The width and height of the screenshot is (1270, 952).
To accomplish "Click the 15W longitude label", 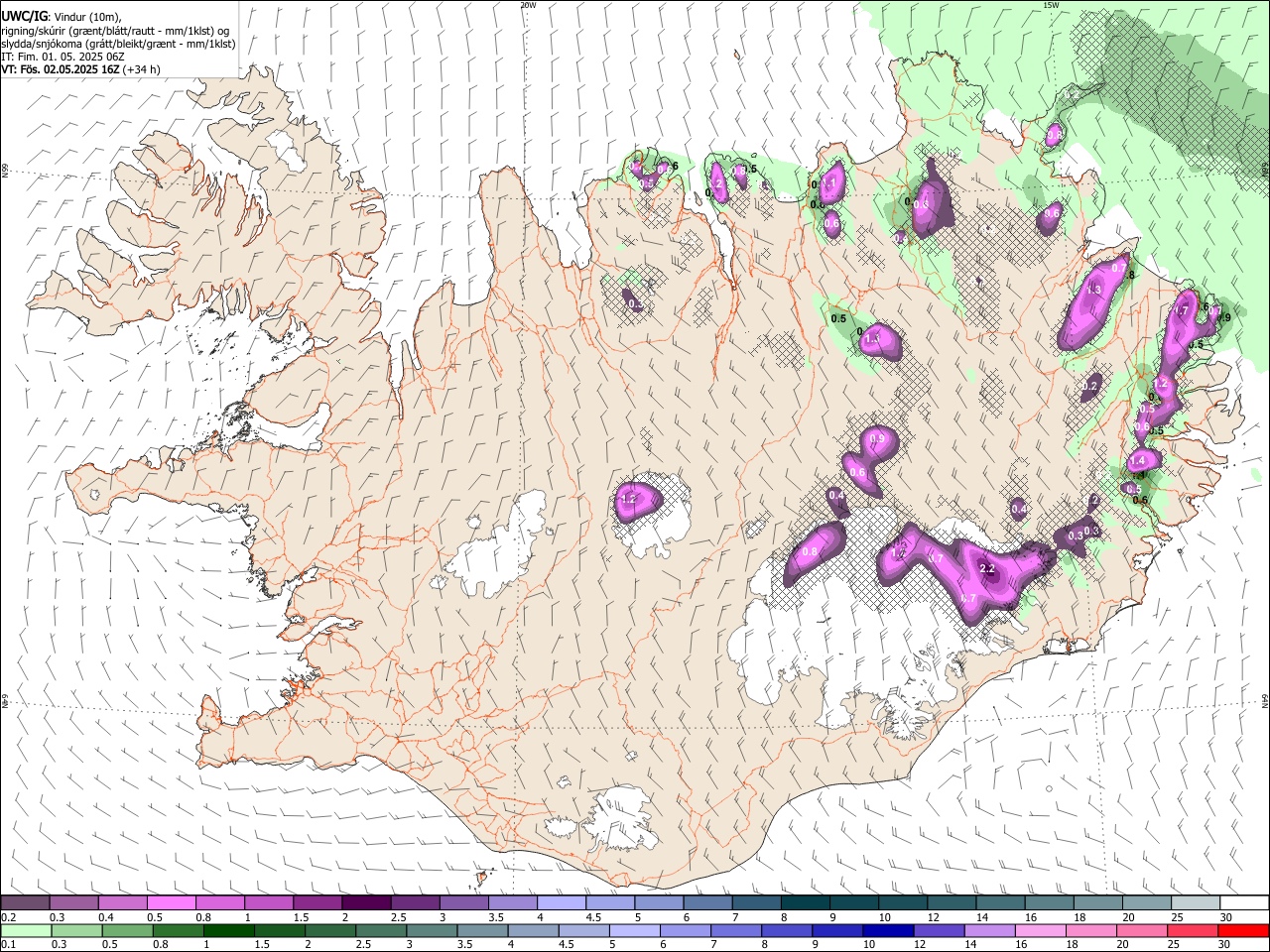I will click(1050, 5).
